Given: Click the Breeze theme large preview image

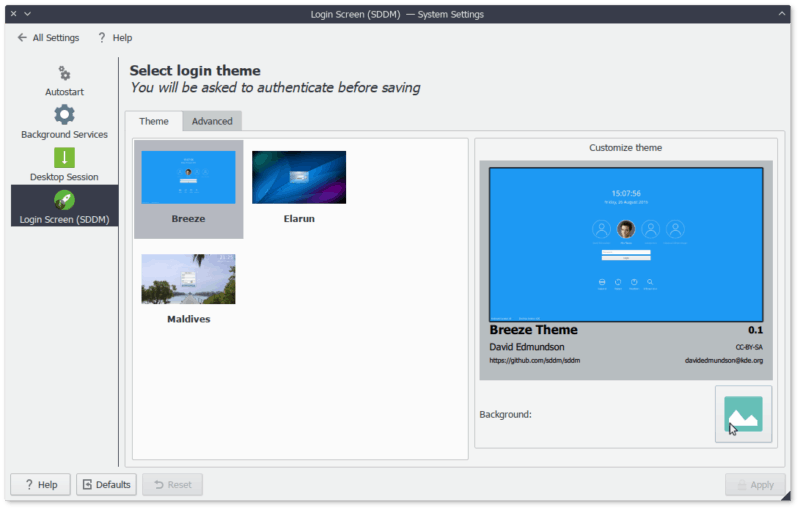Looking at the screenshot, I should (625, 244).
